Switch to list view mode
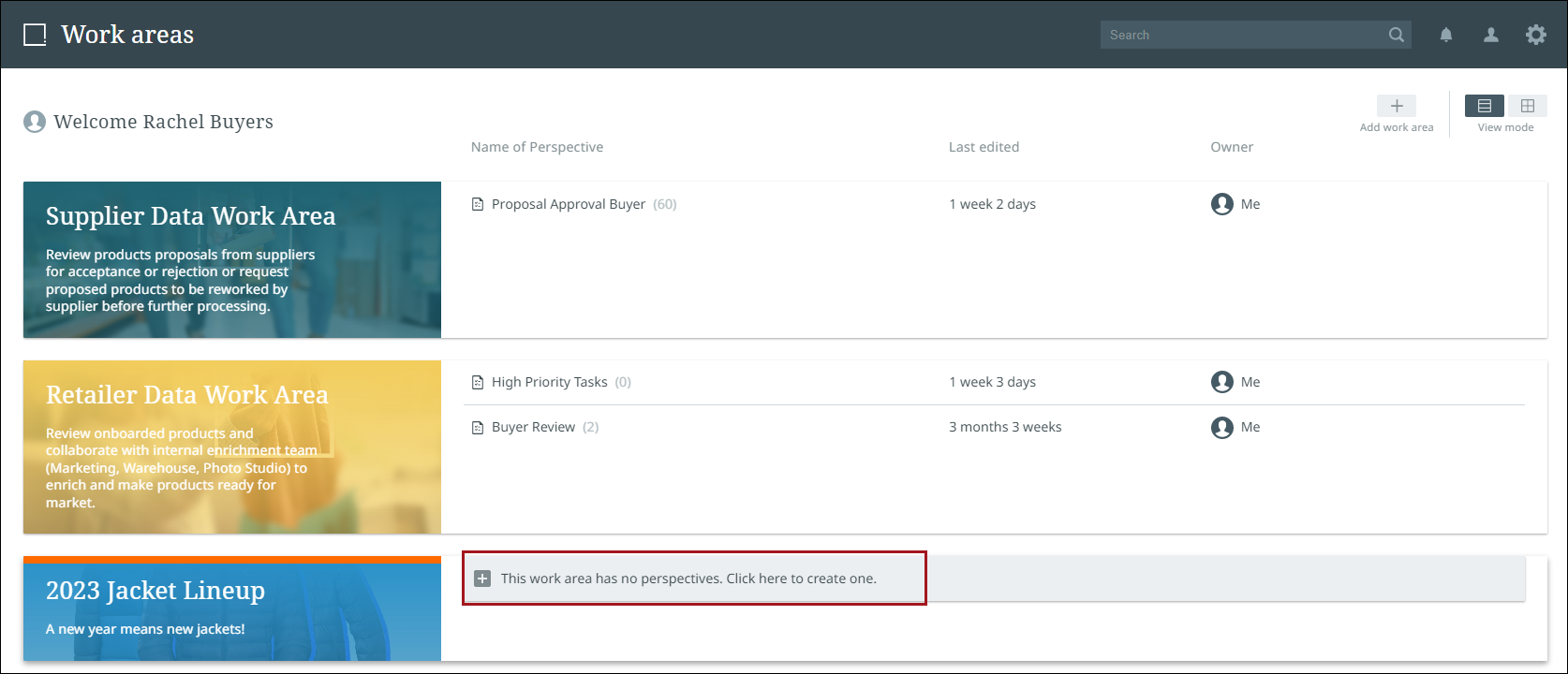 click(x=1485, y=106)
